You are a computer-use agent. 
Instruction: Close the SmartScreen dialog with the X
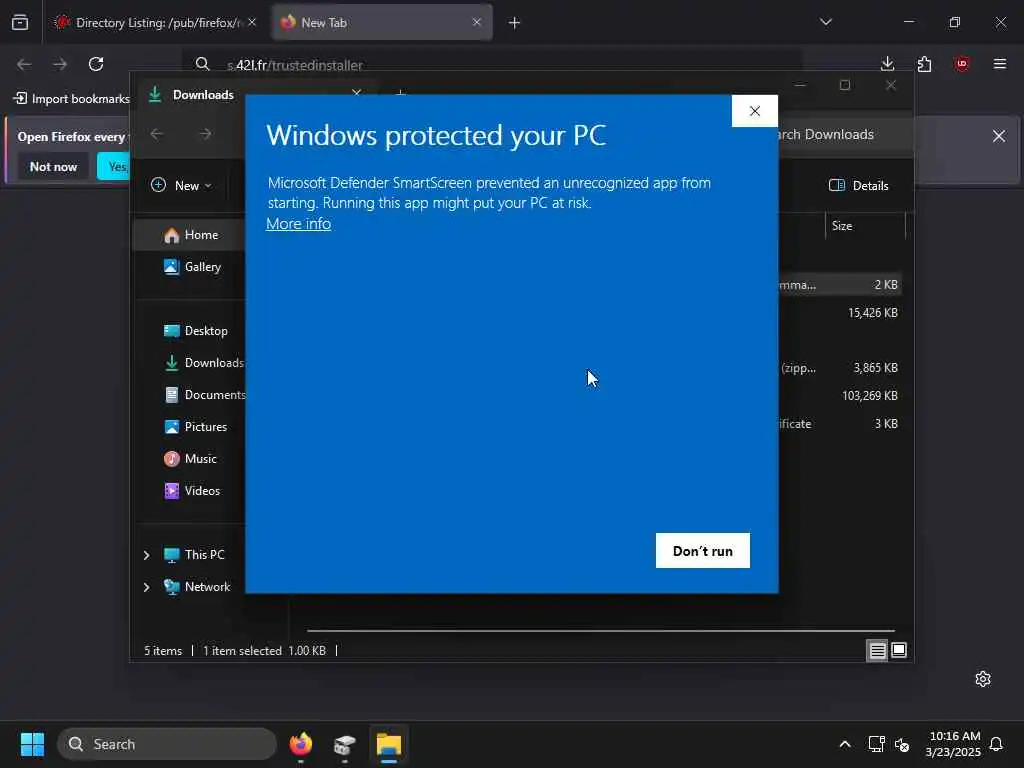754,111
